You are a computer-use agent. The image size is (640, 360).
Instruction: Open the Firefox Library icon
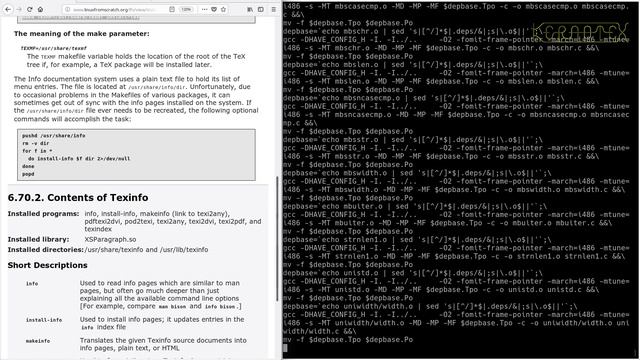[250, 9]
